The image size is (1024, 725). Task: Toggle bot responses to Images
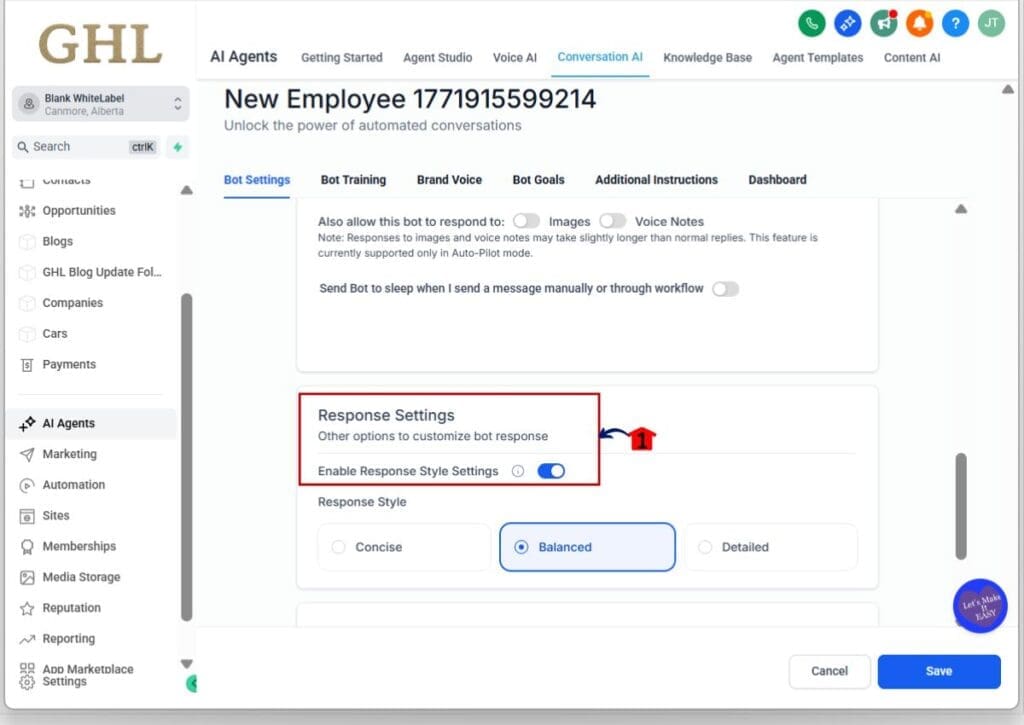527,221
